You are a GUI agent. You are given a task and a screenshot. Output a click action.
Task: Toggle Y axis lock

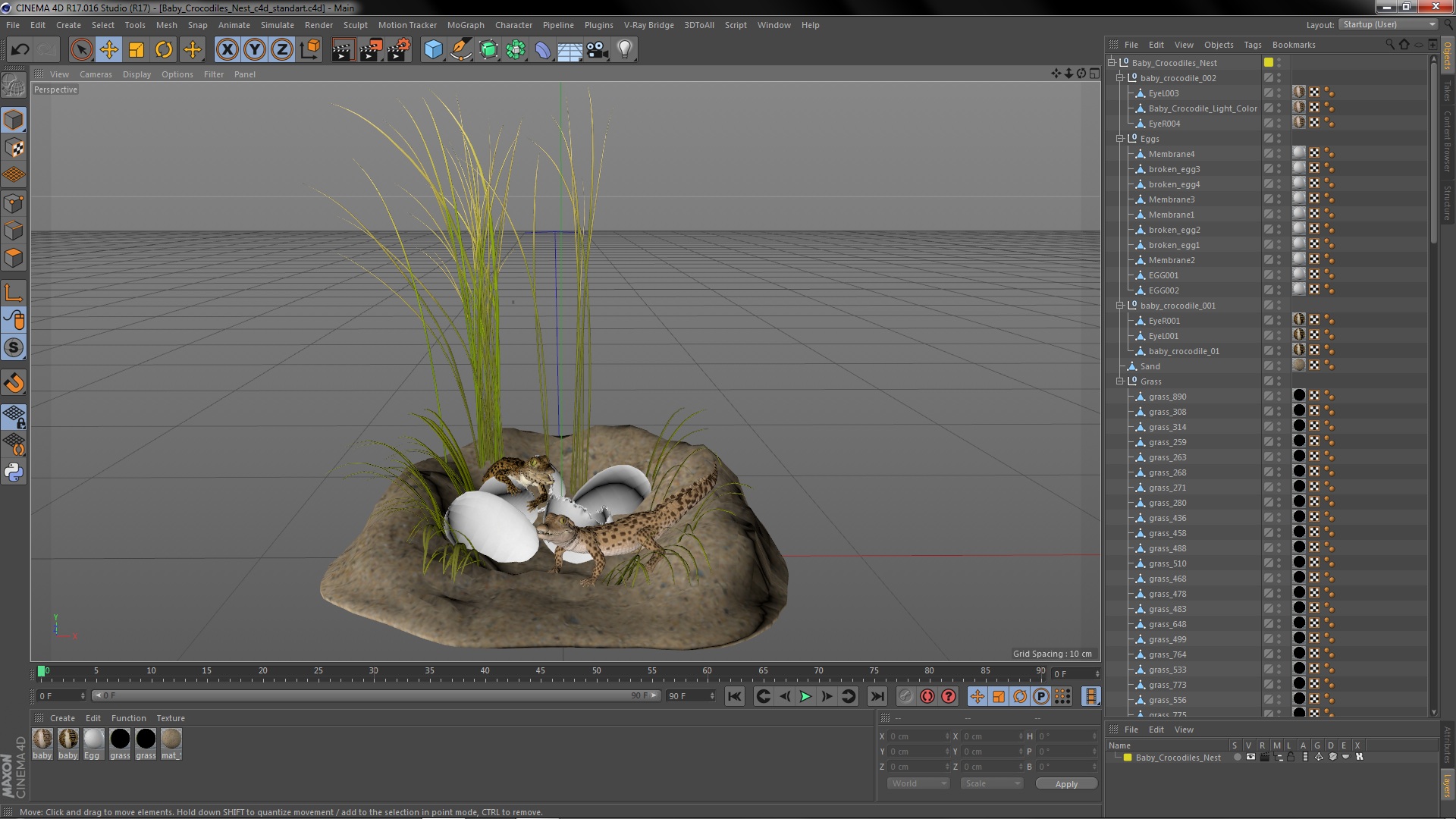255,50
